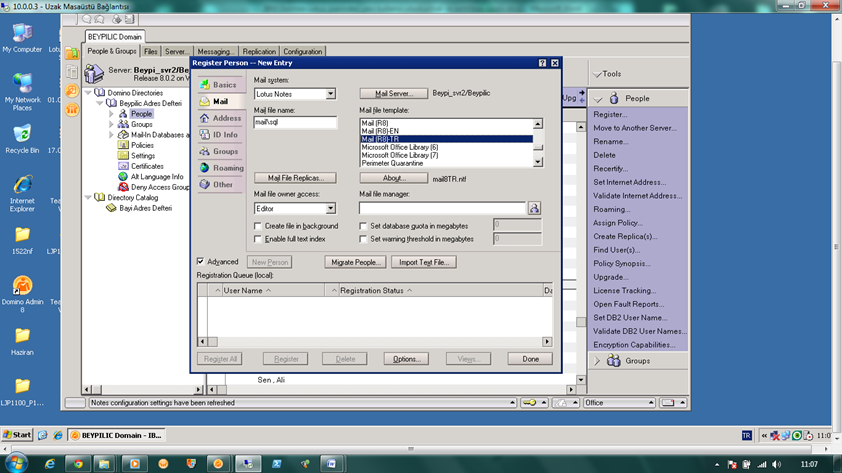Open the Other section

[x=221, y=185]
